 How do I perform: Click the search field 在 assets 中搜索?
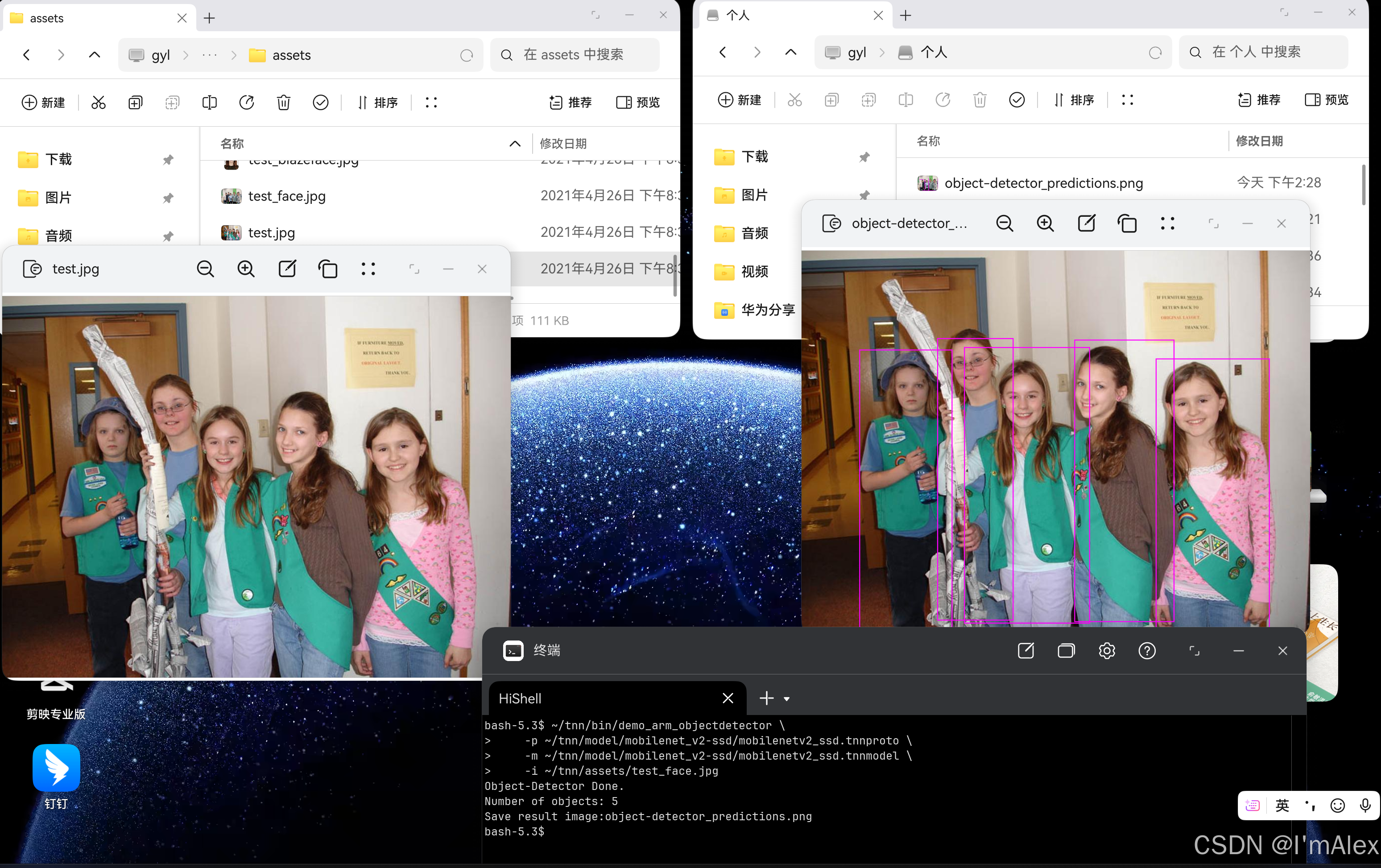[575, 55]
